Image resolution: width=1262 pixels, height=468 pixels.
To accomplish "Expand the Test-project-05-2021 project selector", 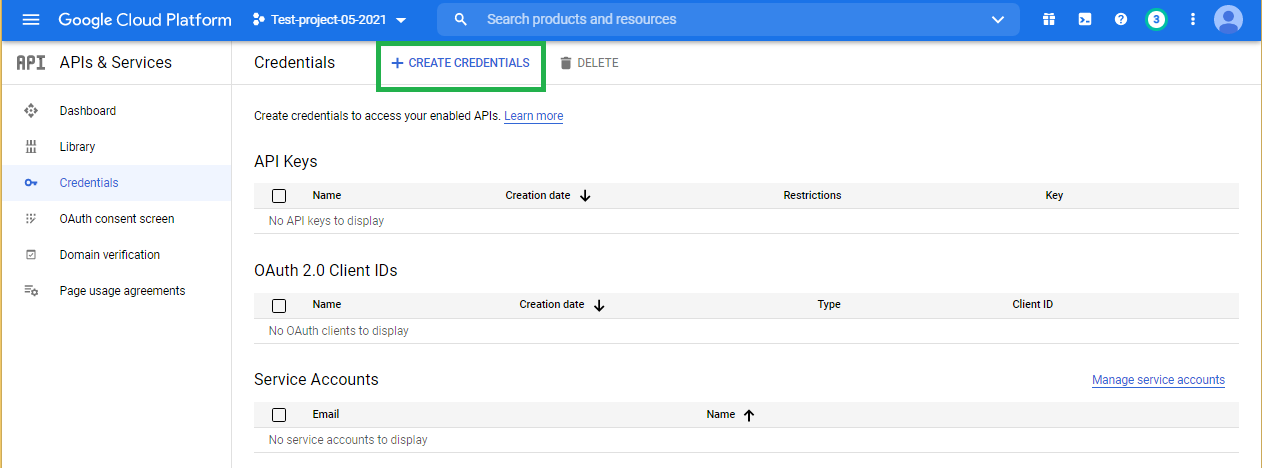I will (330, 20).
